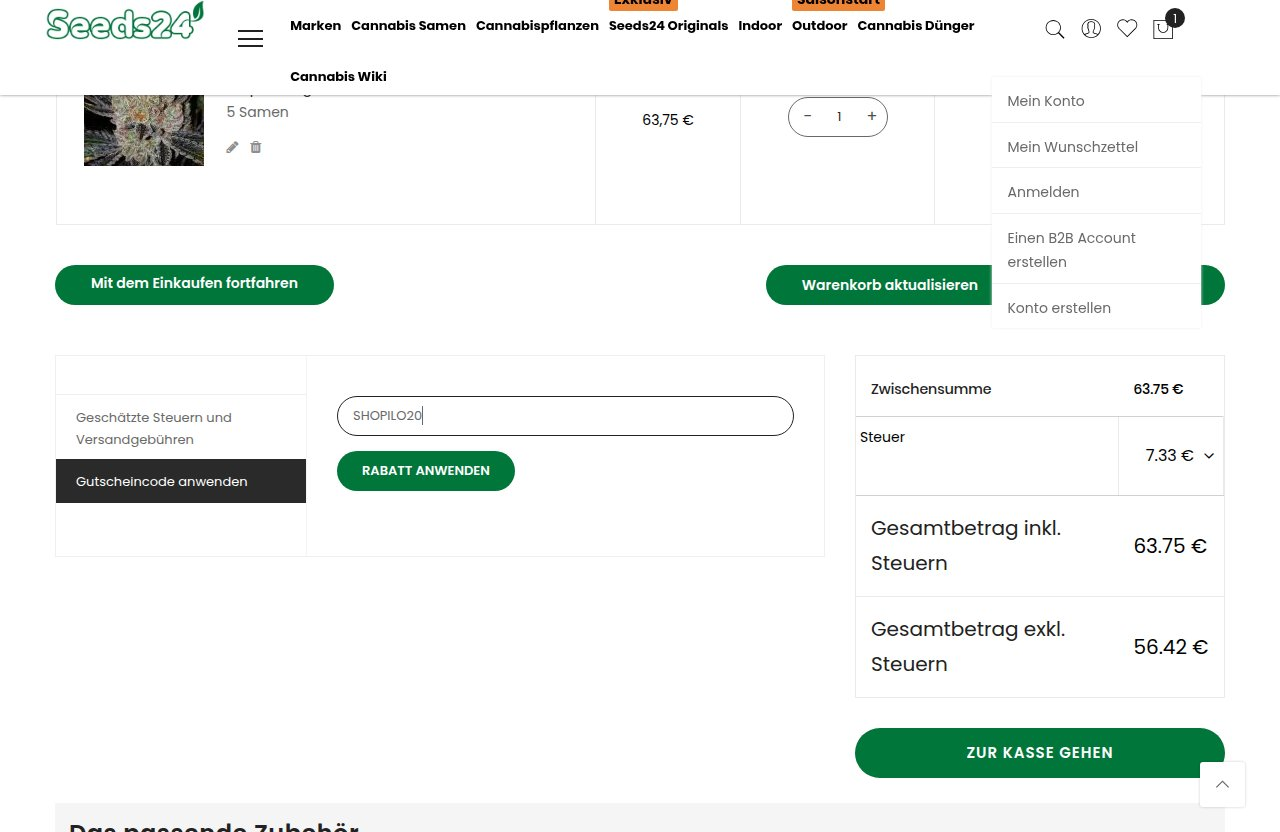This screenshot has width=1280, height=832.
Task: Select Gutscheincode anwenden tab
Action: (x=181, y=482)
